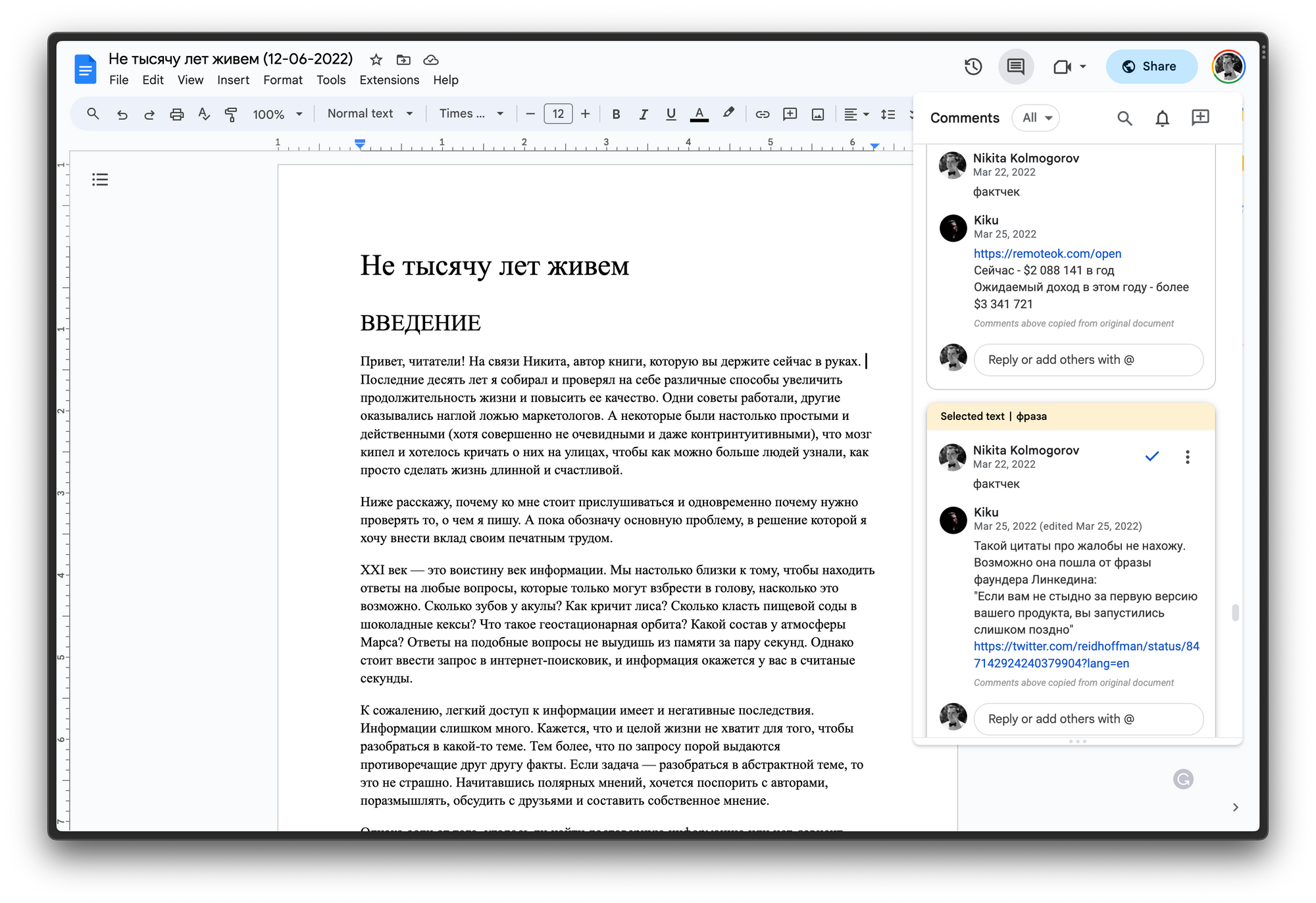Check cloud save status icon
This screenshot has height=903, width=1316.
click(x=431, y=60)
